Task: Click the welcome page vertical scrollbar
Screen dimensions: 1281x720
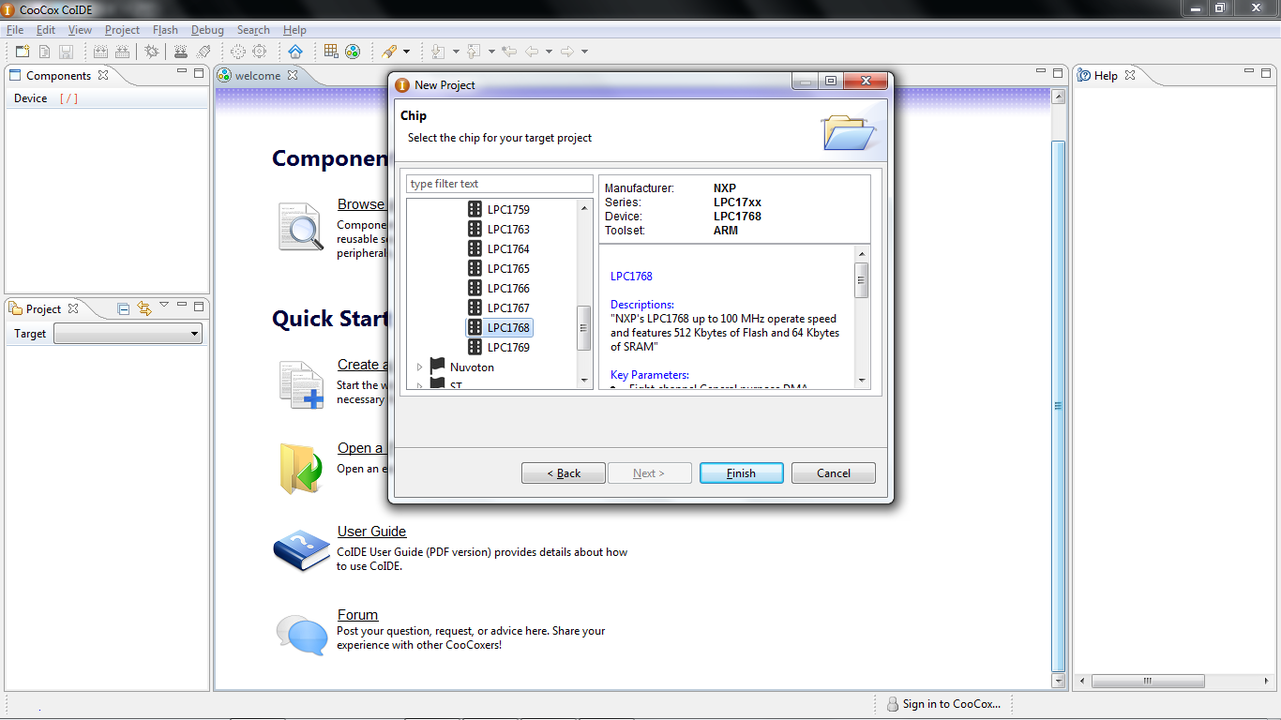Action: (x=1058, y=405)
